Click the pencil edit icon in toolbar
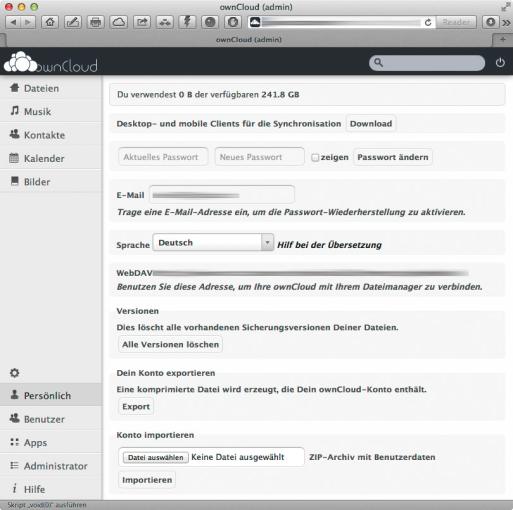Image resolution: width=513 pixels, height=510 pixels. pos(73,22)
